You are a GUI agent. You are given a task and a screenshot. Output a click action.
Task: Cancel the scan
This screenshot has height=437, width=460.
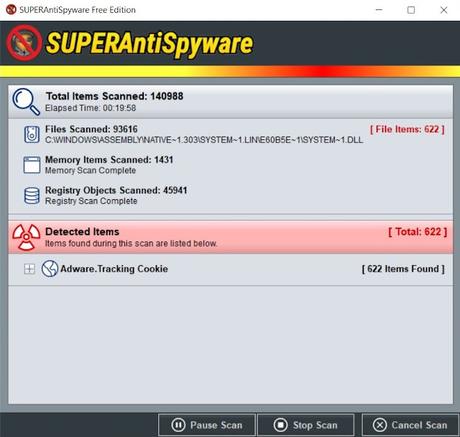click(410, 425)
